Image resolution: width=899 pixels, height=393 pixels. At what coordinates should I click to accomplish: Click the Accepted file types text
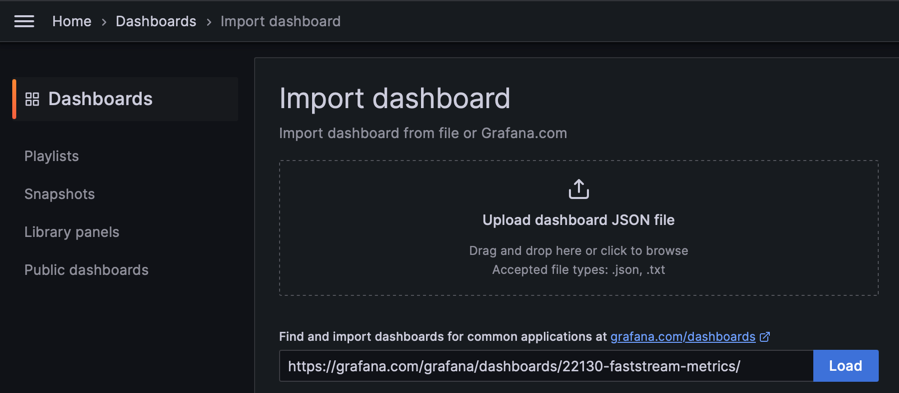(579, 270)
